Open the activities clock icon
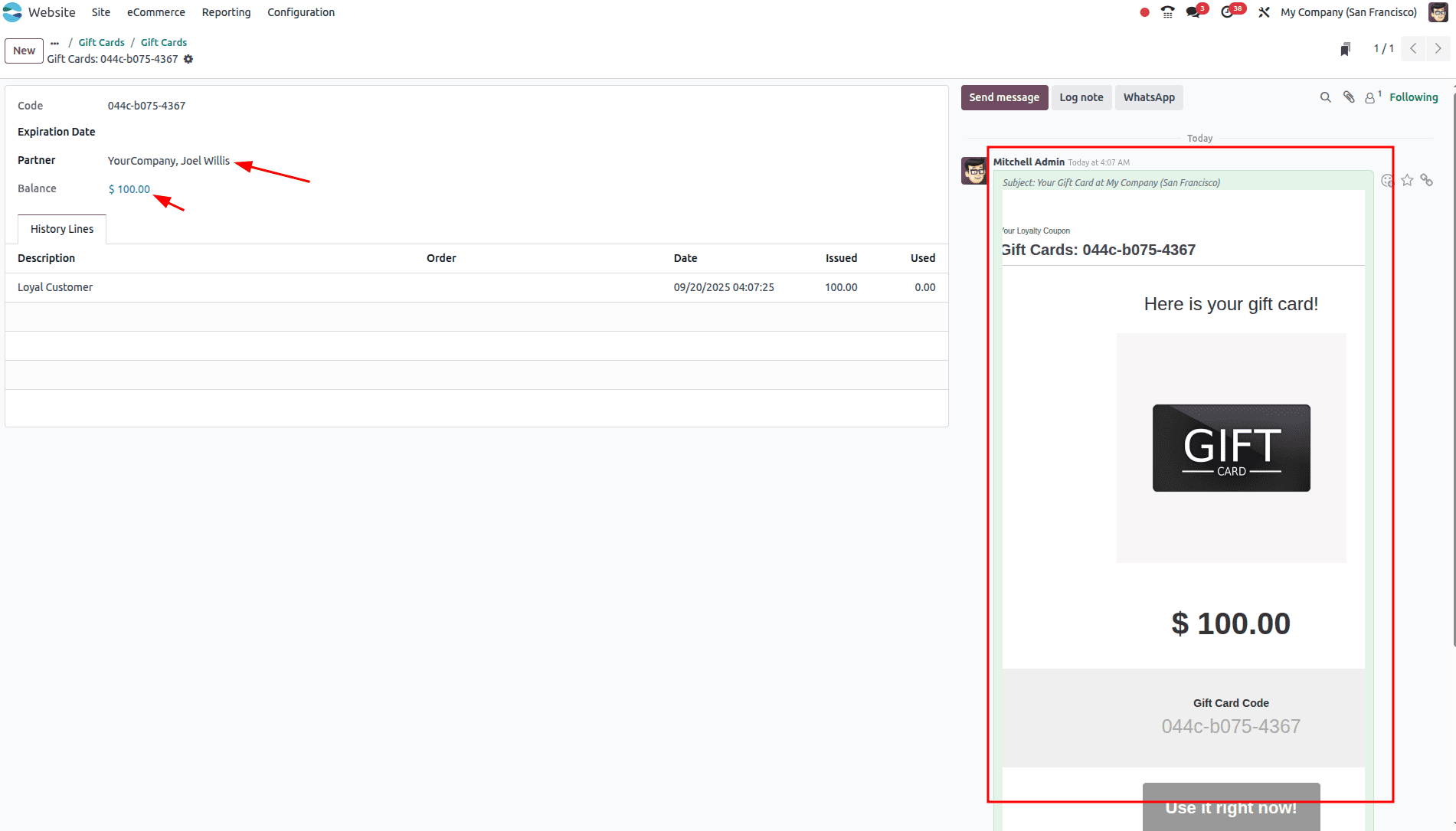 click(x=1229, y=12)
